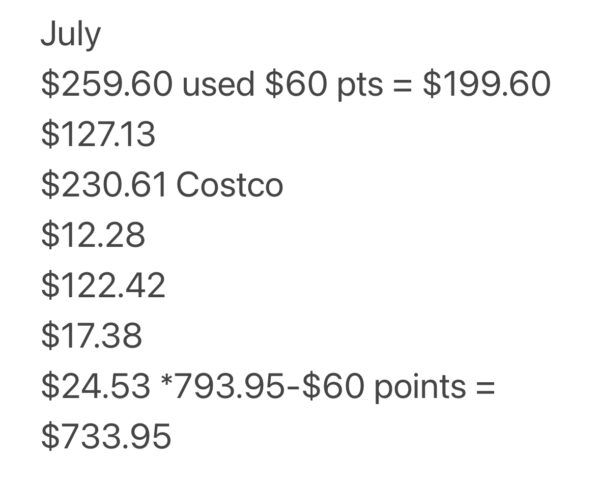Click the July heading text
Screen dimensions: 600x483
(x=70, y=37)
